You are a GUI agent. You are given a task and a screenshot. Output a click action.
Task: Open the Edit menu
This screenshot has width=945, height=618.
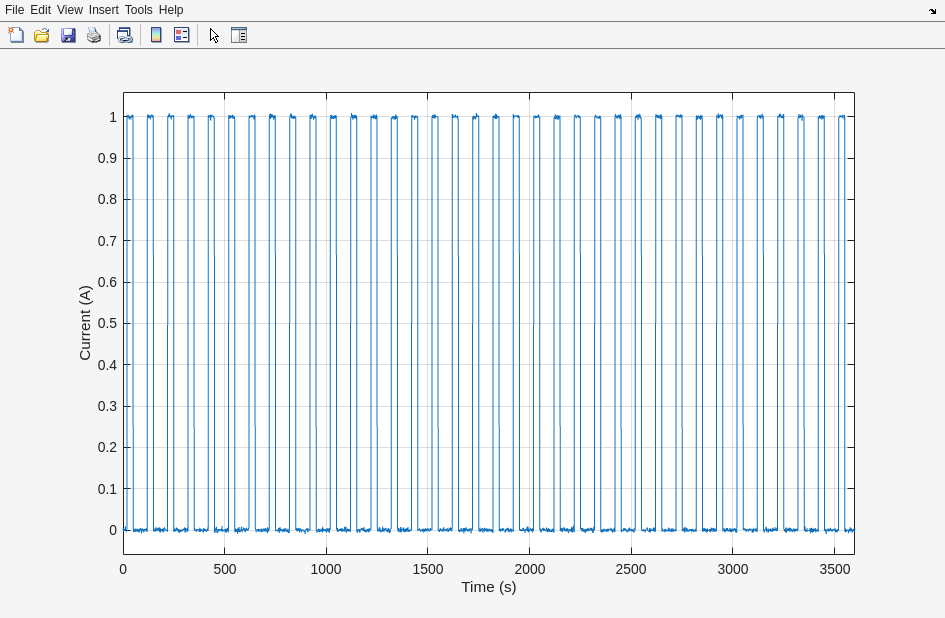40,10
